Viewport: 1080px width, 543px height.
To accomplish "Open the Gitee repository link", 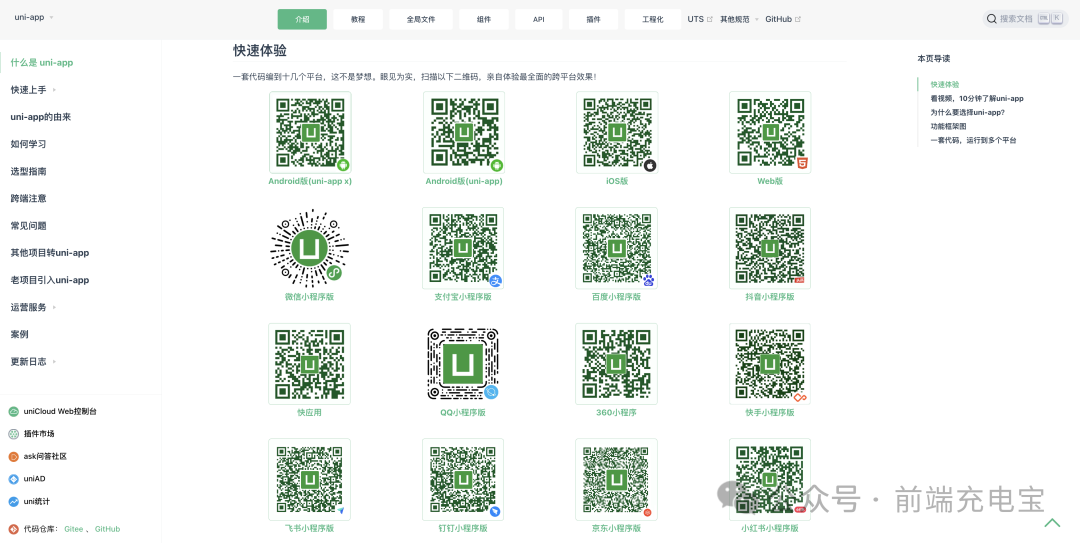I will point(73,529).
